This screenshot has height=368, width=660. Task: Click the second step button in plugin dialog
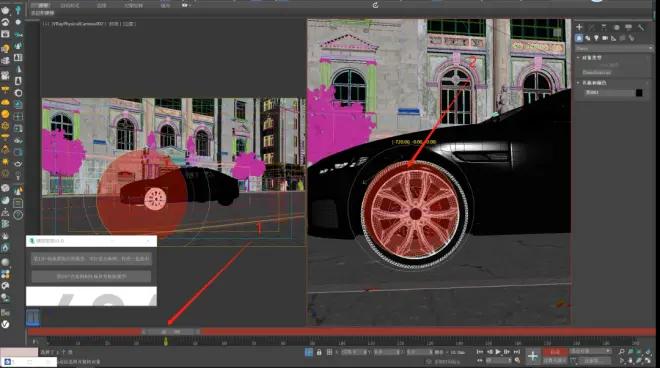point(91,276)
